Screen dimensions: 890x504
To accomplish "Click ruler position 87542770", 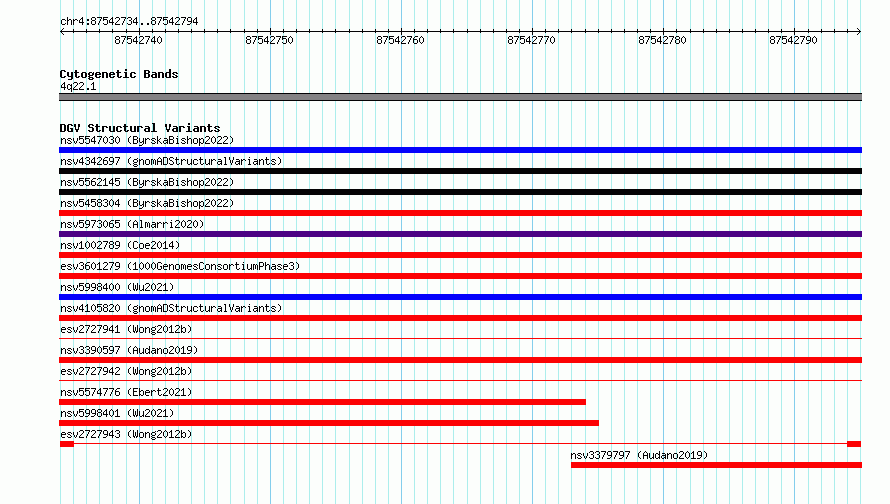I will point(532,40).
